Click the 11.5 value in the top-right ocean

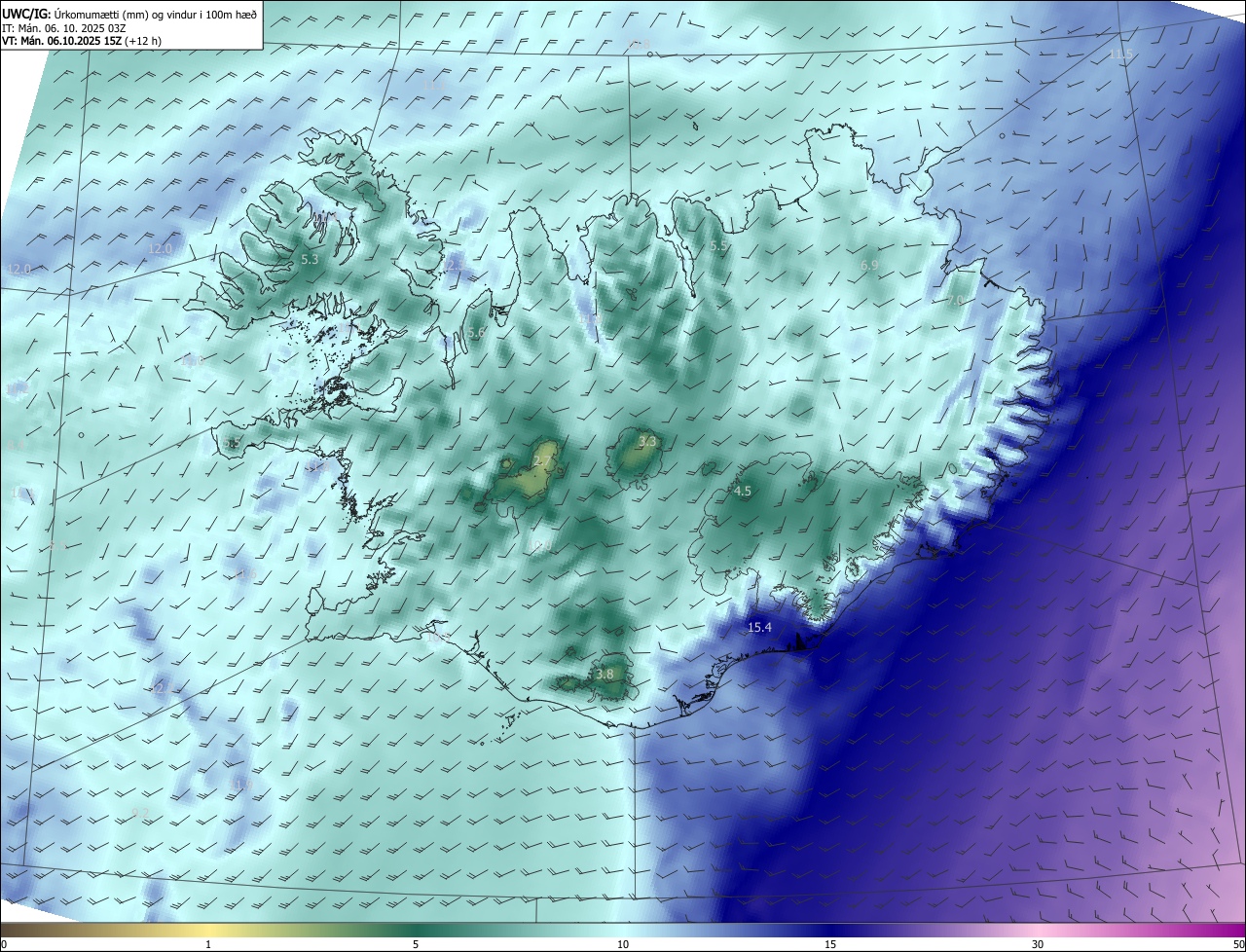tap(1121, 55)
